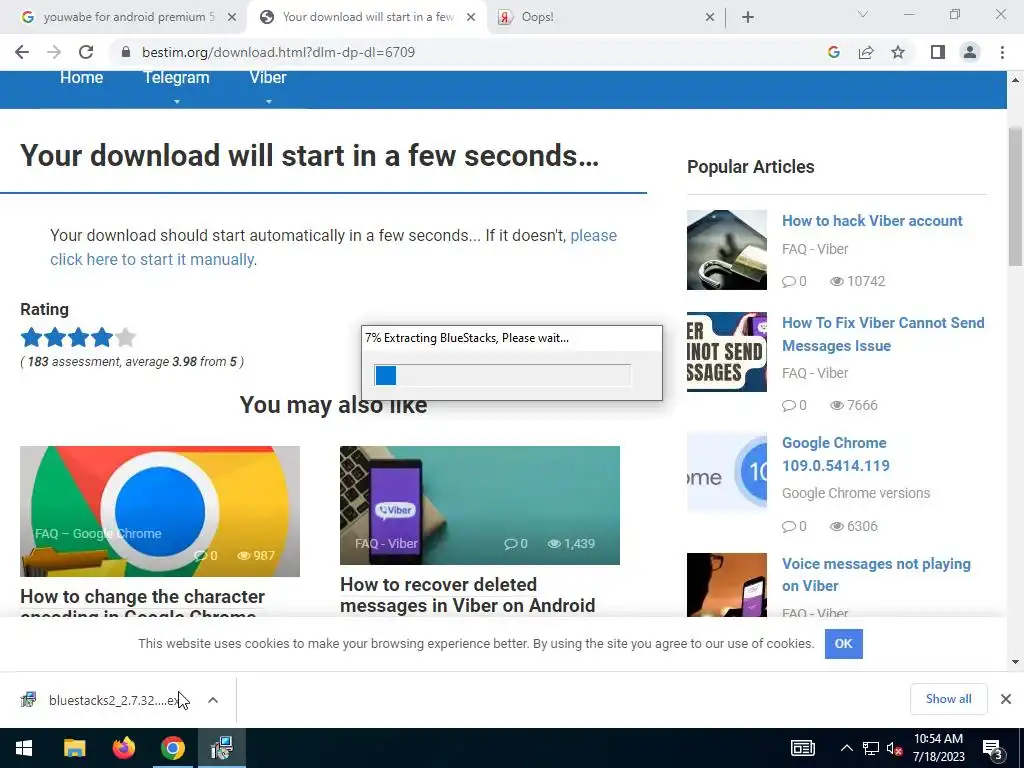Expand download options chevron for bluestacks2
Viewport: 1024px width, 768px height.
click(x=213, y=700)
